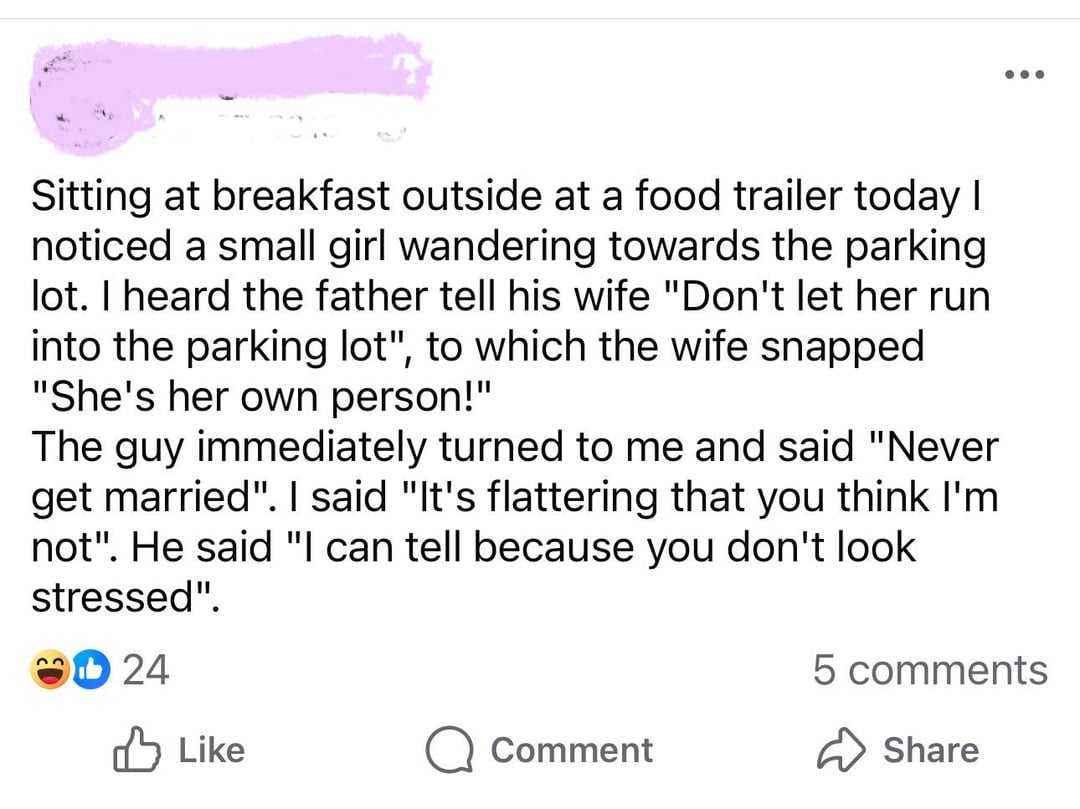Toggle the "Like" text label
Viewport: 1080px width, 809px height.
point(211,751)
